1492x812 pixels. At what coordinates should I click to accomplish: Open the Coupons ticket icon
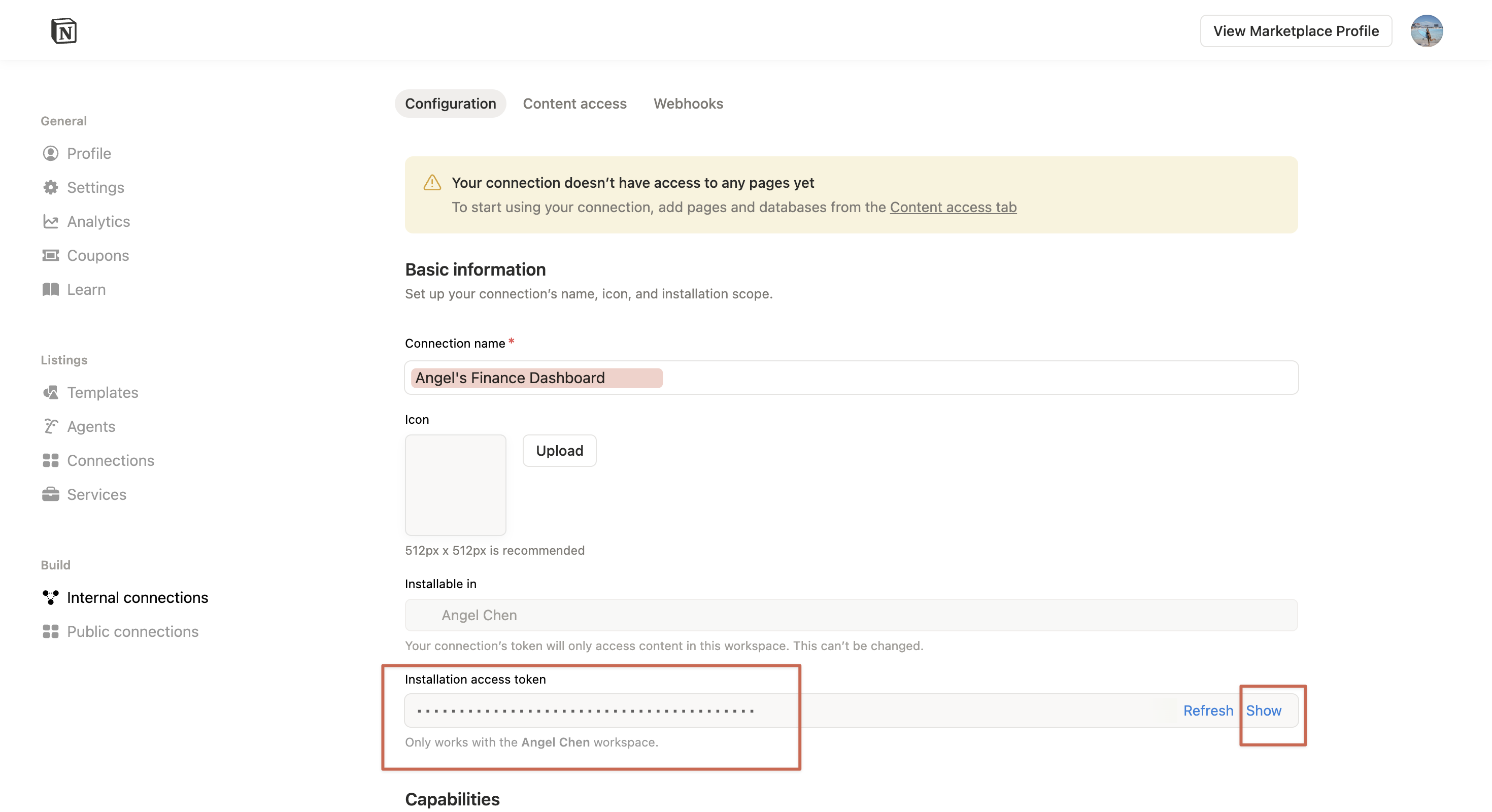tap(50, 255)
